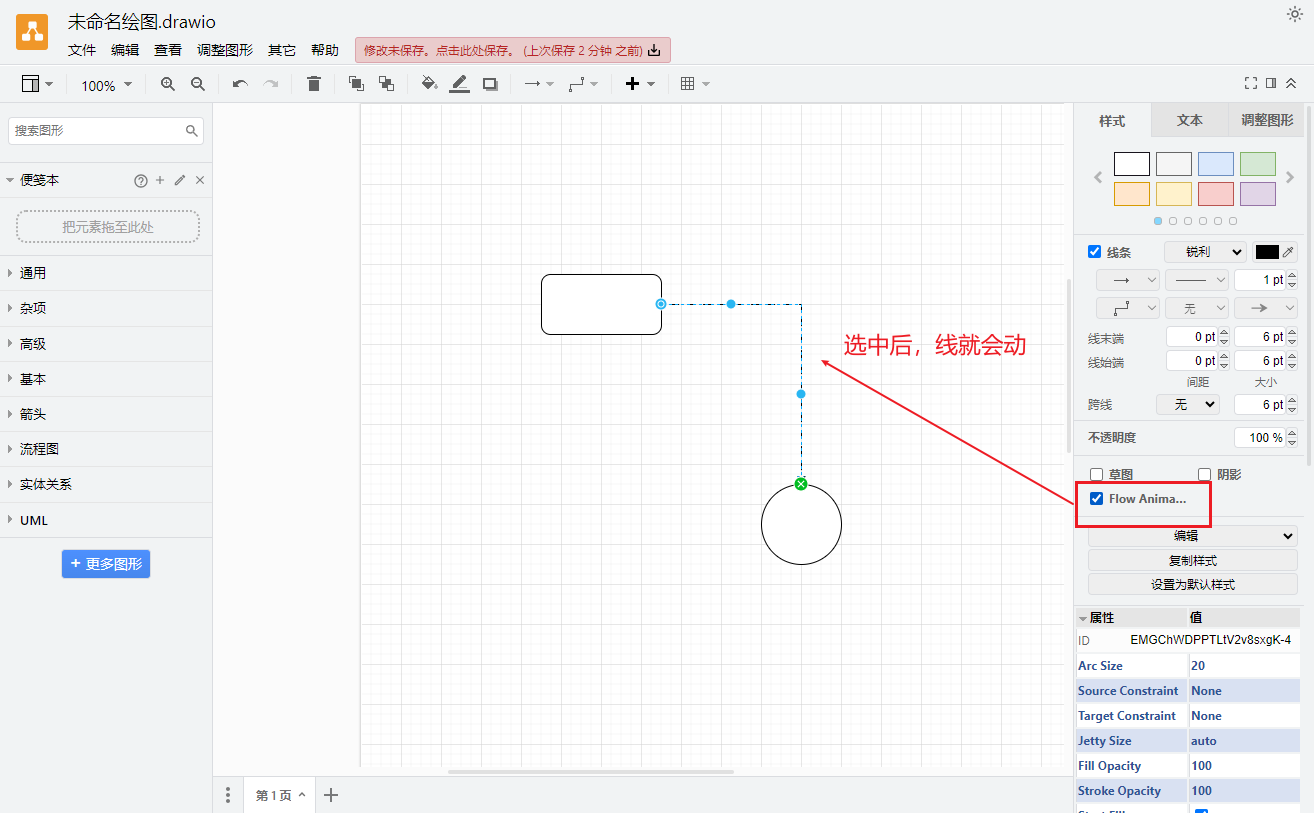
Task: Open the pages menu three-dot icon
Action: (228, 795)
